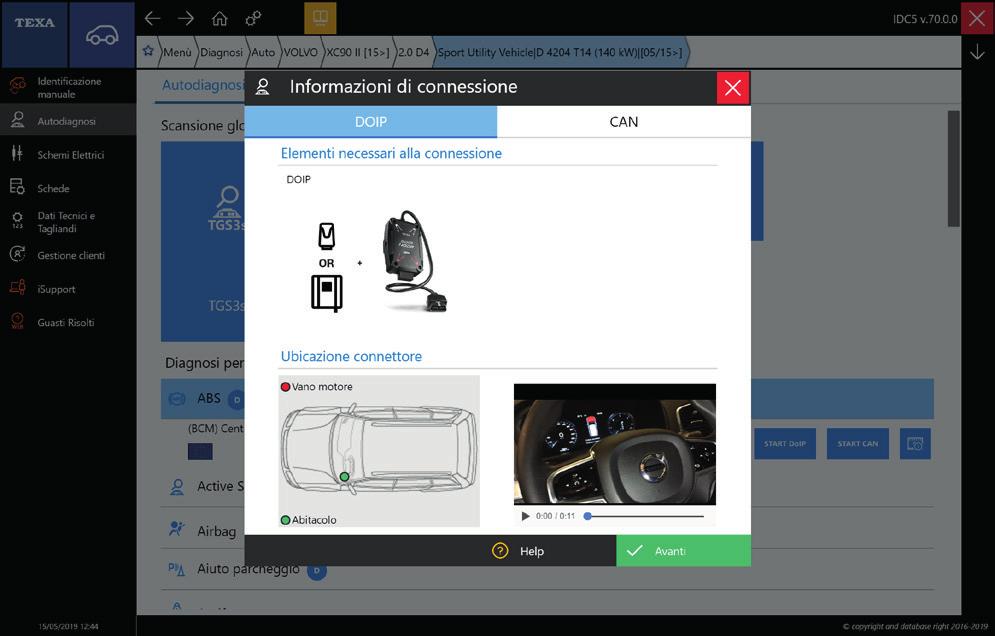Open the vehicle car icon tile
The image size is (995, 636).
pos(102,34)
